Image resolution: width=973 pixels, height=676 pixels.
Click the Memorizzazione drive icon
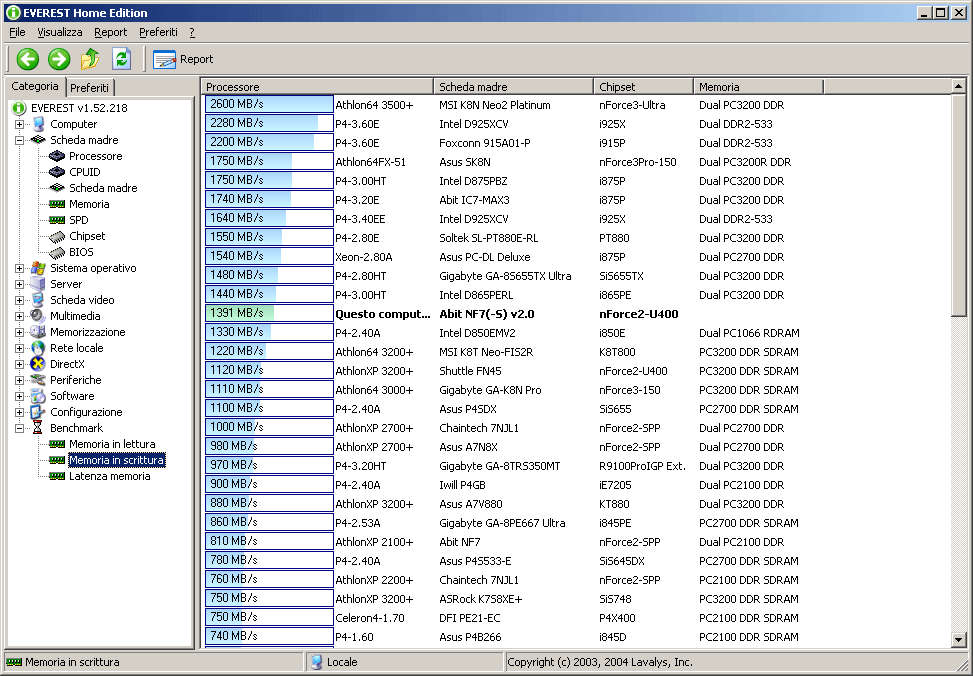point(38,332)
